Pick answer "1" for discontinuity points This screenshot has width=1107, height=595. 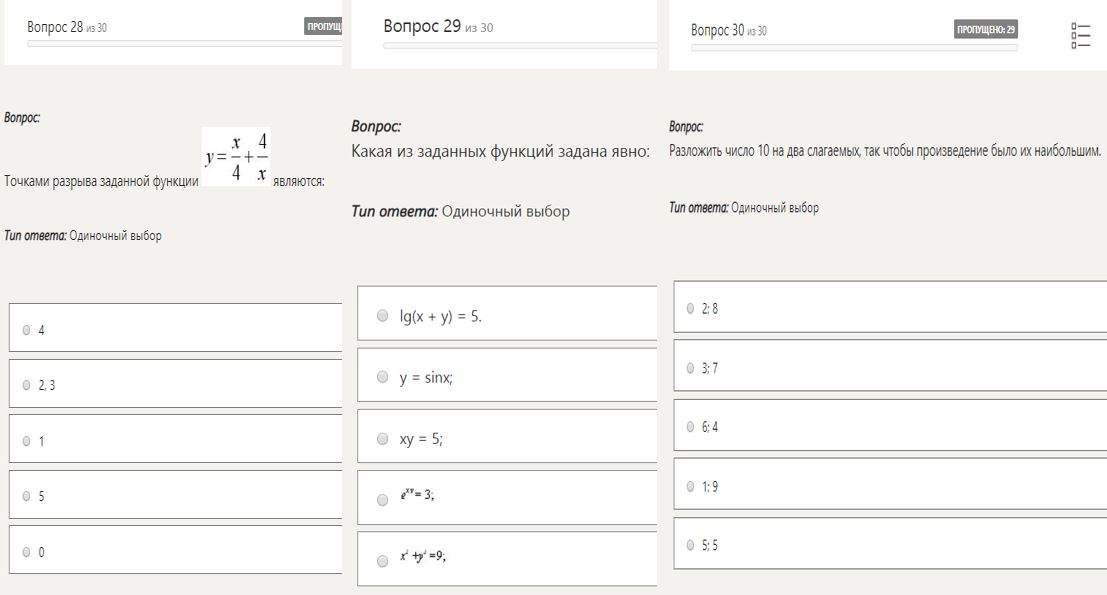27,440
